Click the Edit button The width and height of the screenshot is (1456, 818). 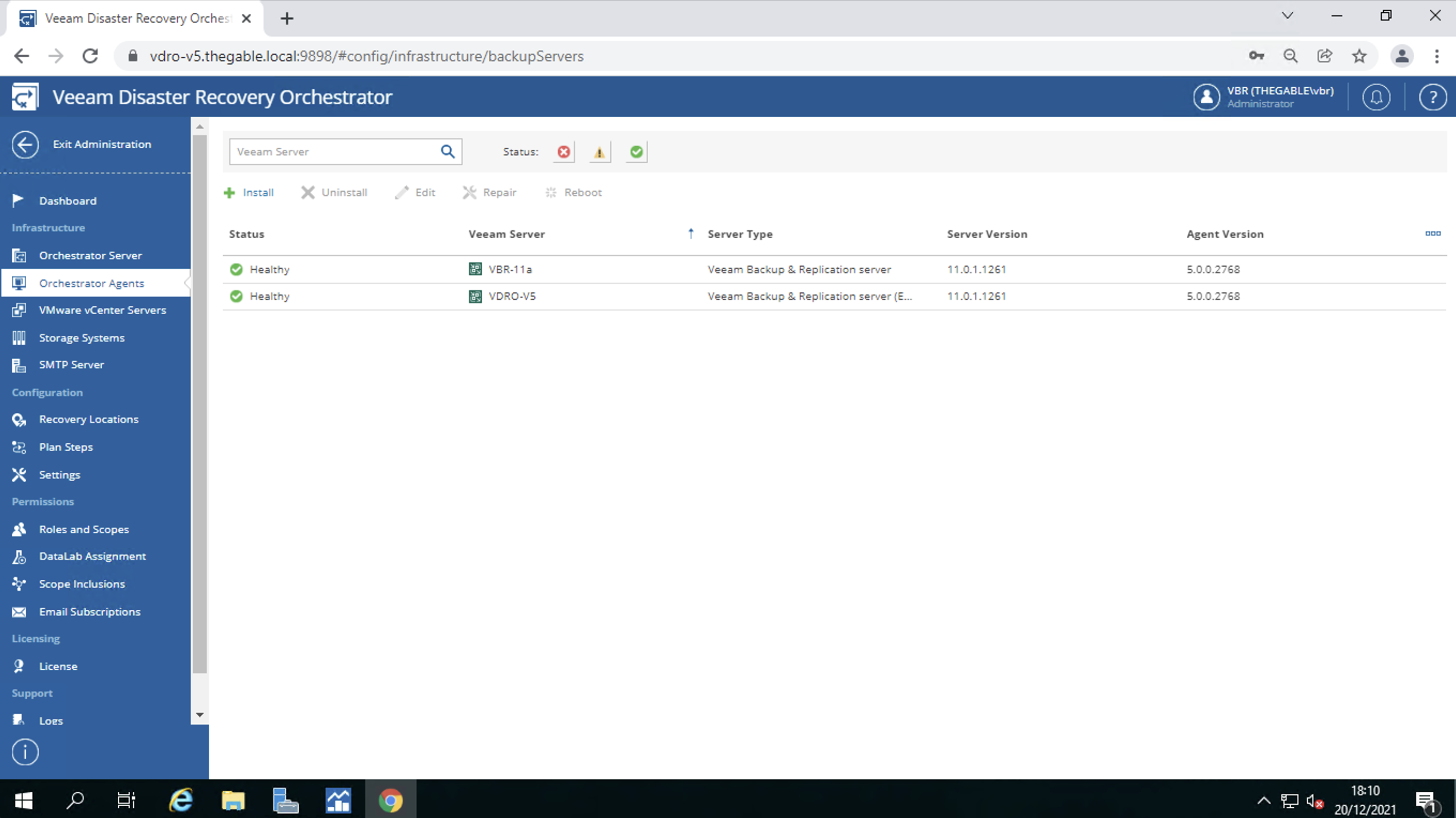tap(415, 193)
